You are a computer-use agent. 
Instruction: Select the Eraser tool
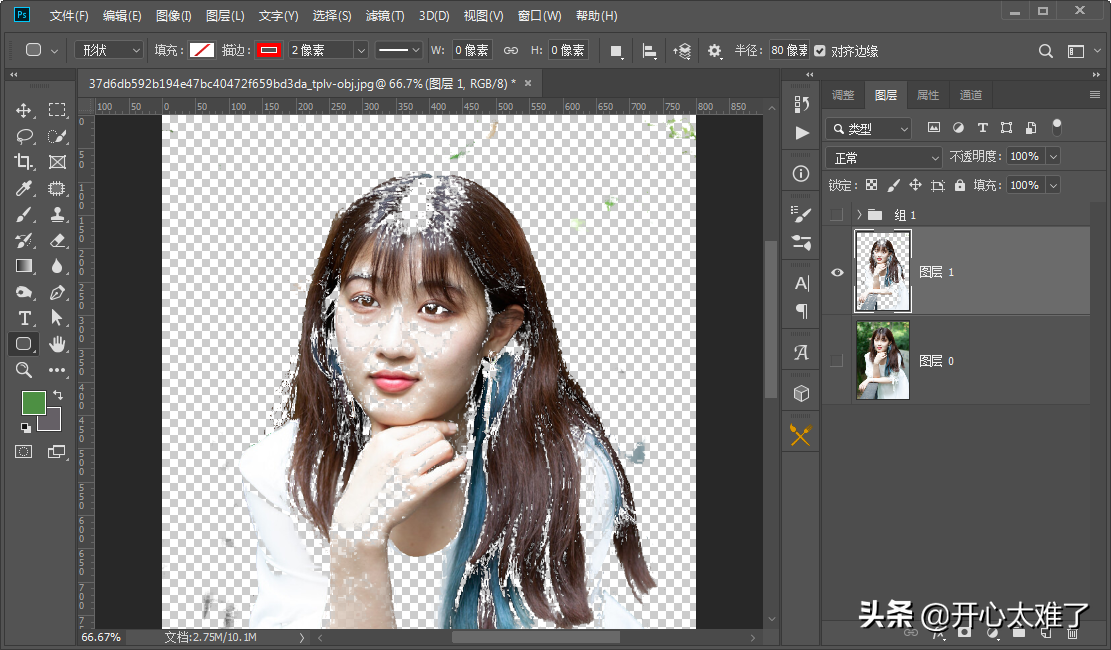click(57, 240)
